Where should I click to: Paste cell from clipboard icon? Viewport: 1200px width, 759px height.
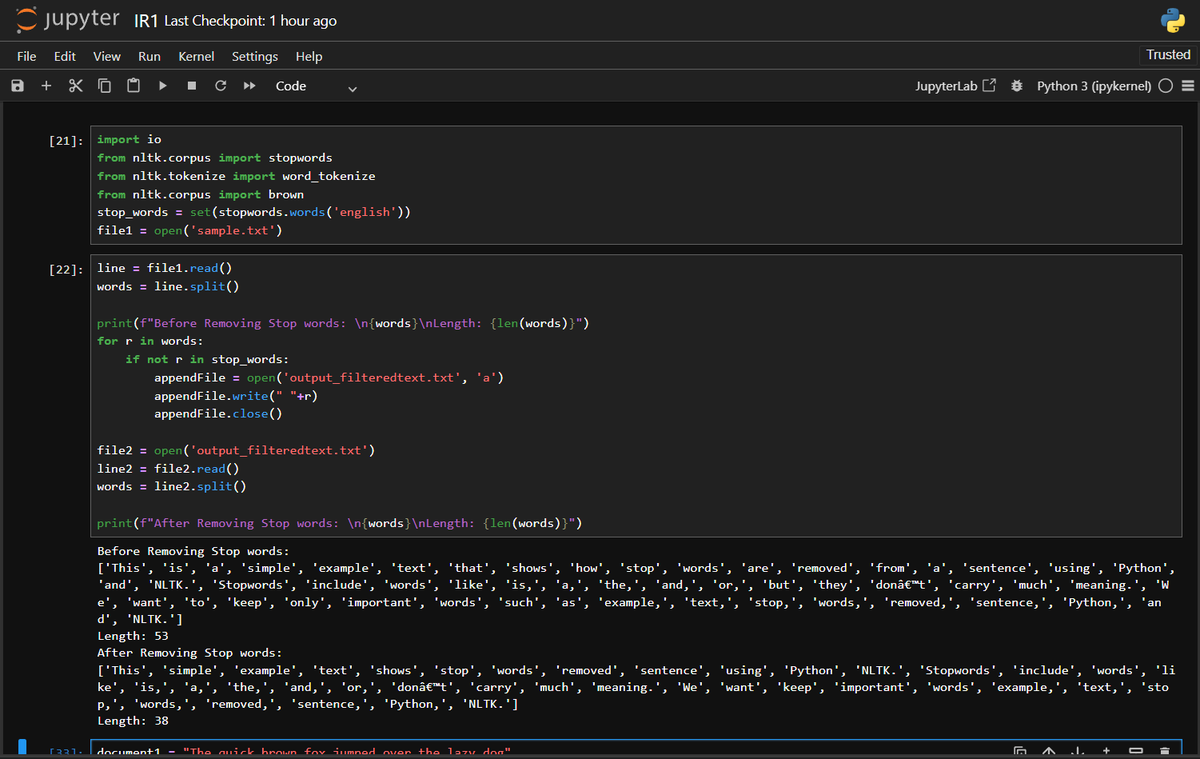point(133,86)
